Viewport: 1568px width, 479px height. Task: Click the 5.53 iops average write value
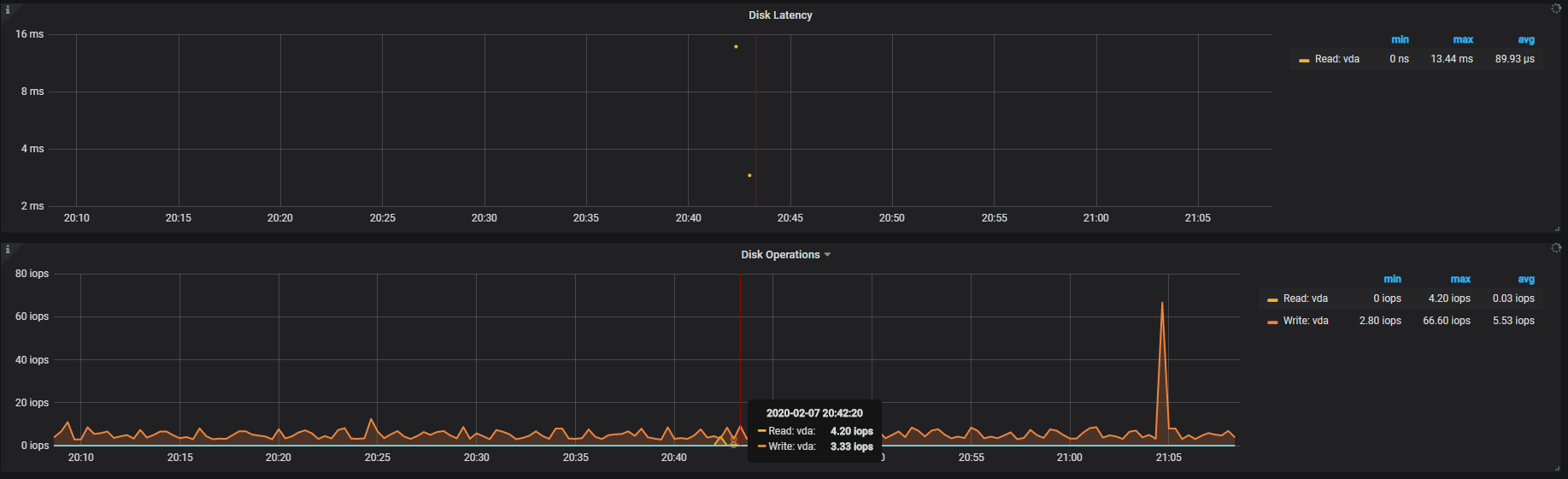(x=1513, y=321)
